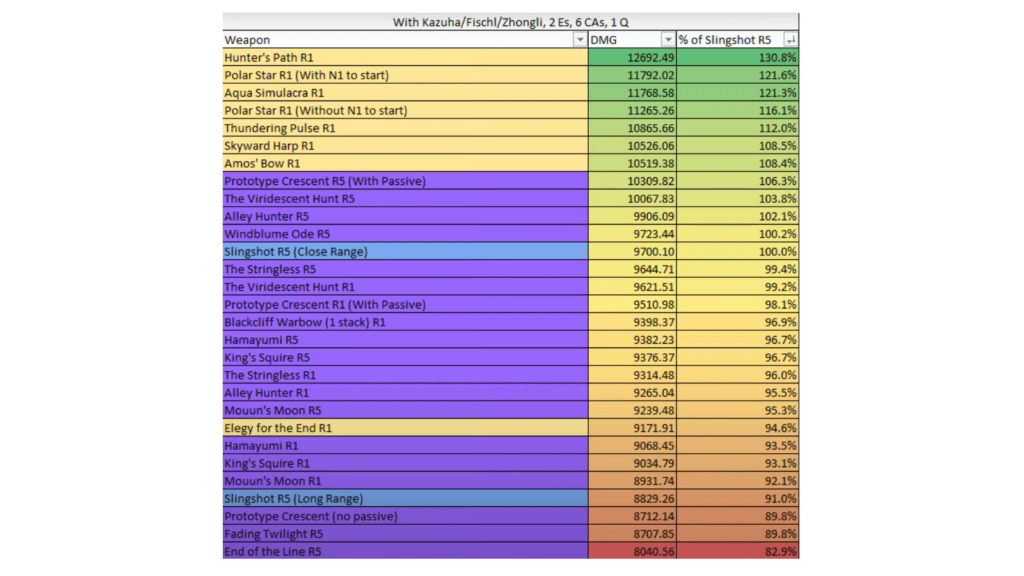Click the DMG value 11265.26
The width and height of the screenshot is (1024, 576).
click(x=632, y=110)
